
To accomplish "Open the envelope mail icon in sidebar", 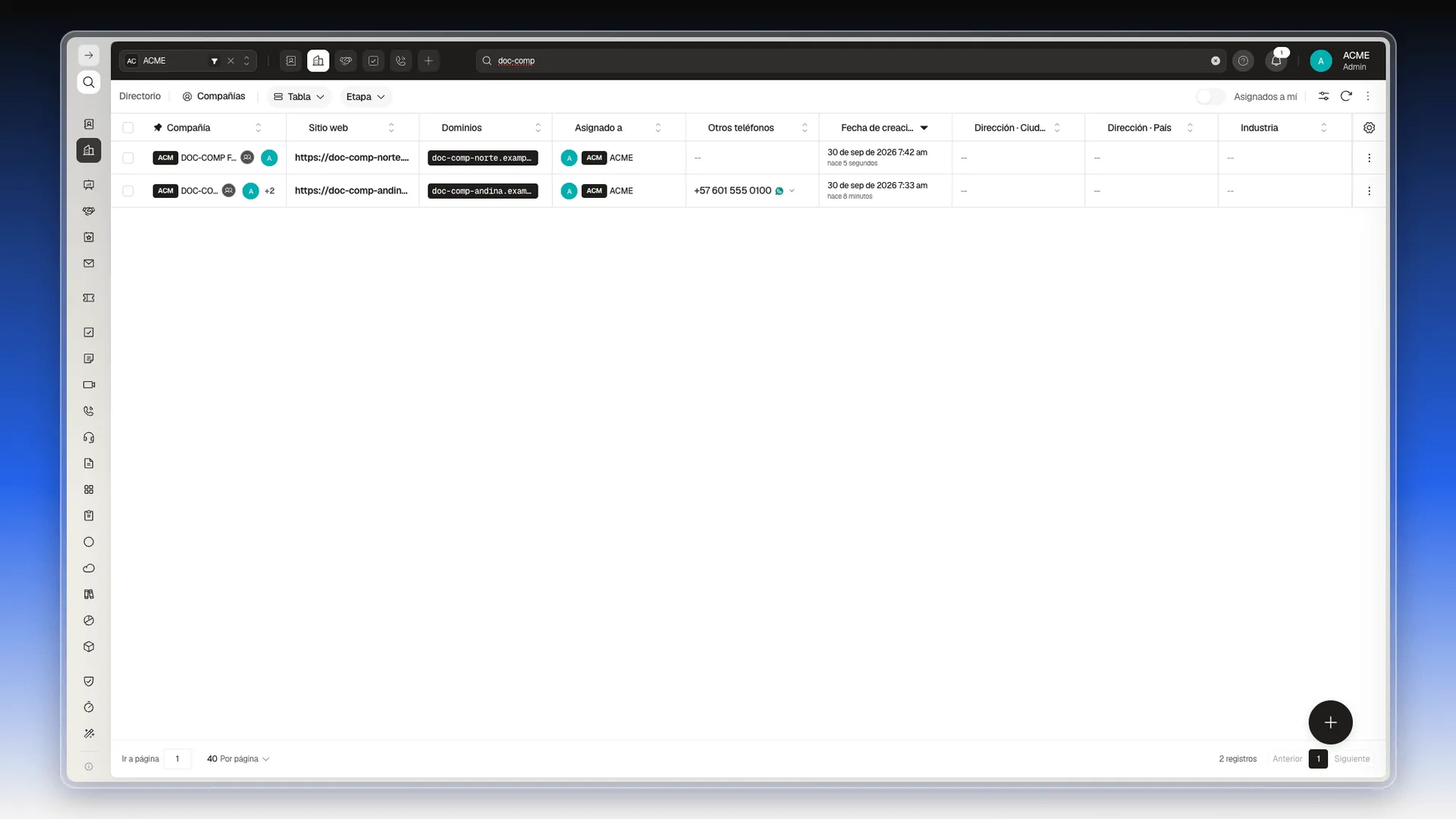I will point(89,263).
